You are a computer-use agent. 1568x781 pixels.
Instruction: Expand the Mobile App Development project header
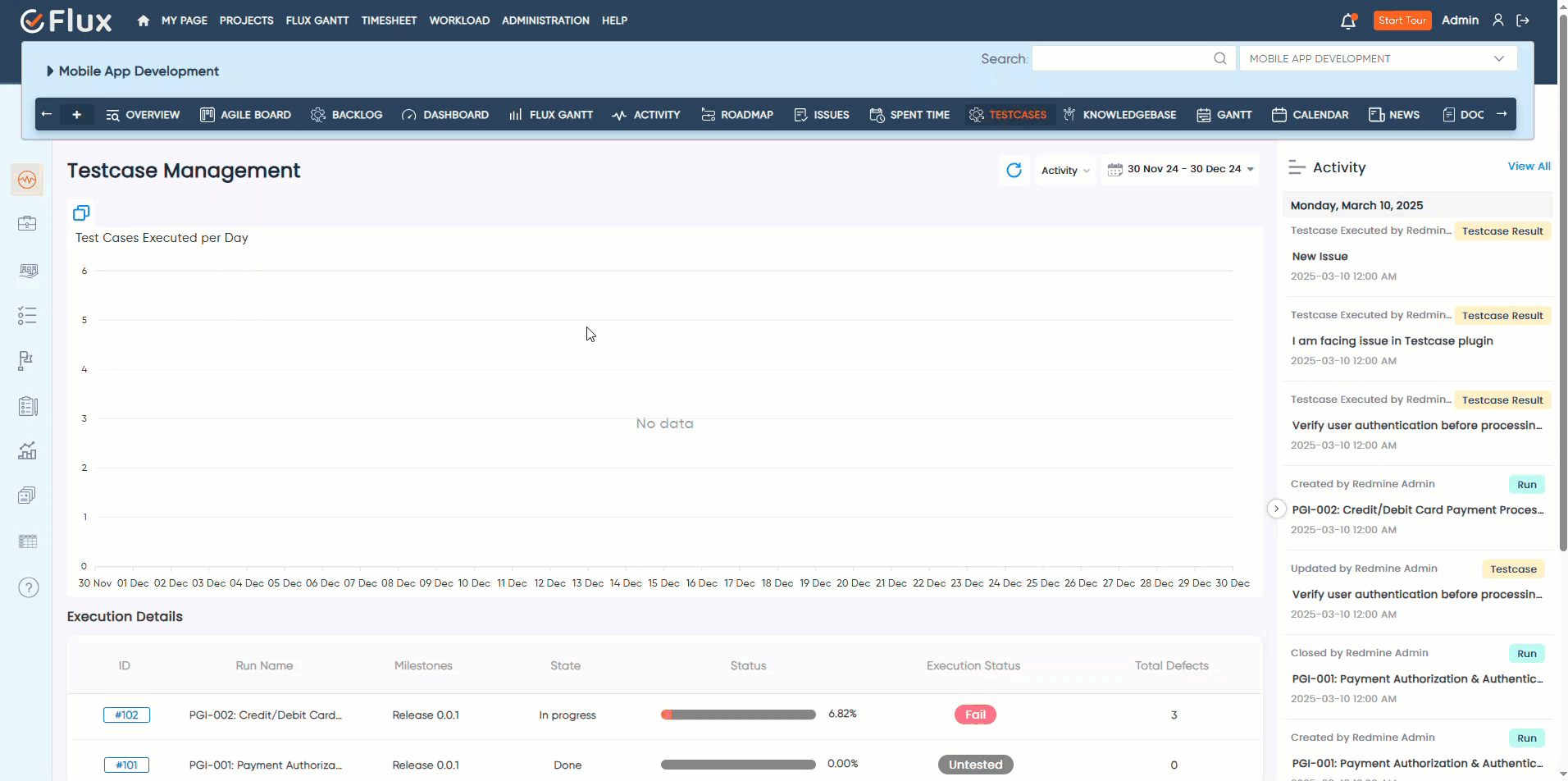click(133, 71)
